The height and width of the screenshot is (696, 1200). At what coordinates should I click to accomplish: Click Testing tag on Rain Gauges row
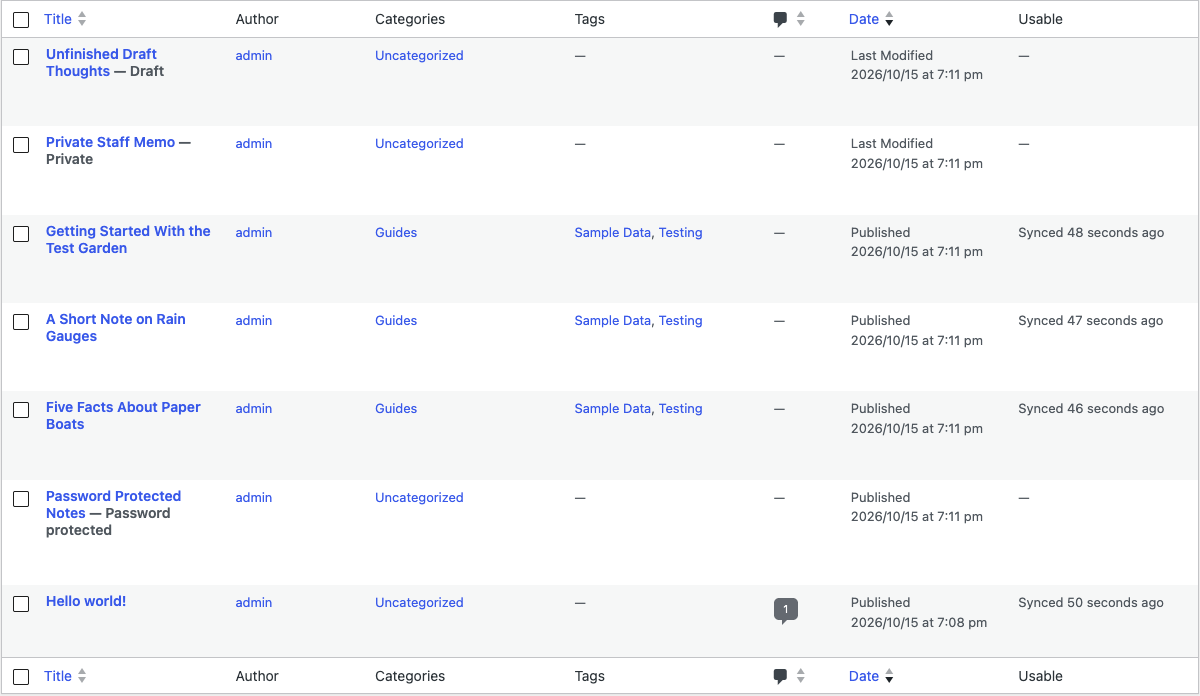tap(680, 320)
